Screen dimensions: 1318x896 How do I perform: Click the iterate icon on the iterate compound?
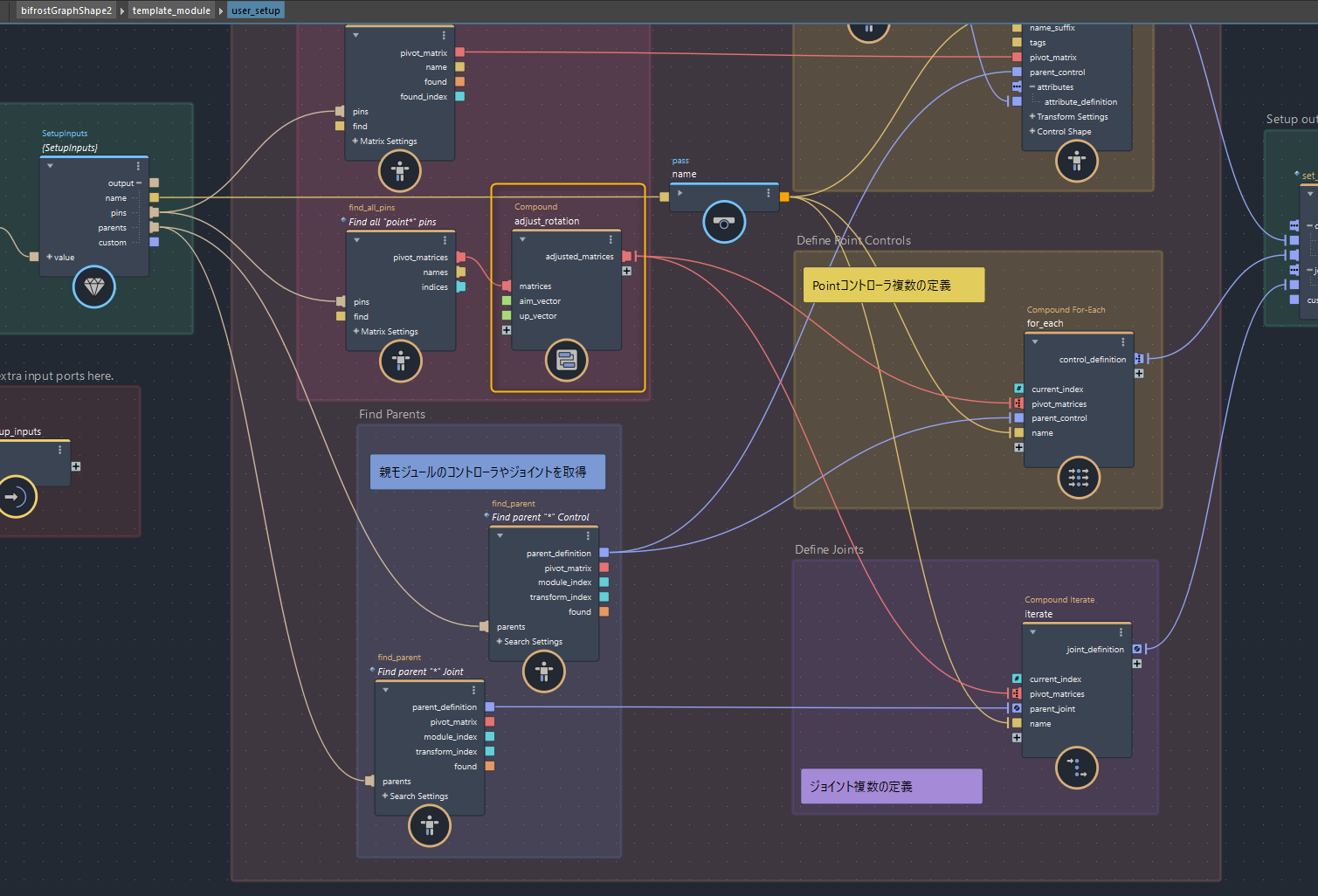(x=1076, y=768)
